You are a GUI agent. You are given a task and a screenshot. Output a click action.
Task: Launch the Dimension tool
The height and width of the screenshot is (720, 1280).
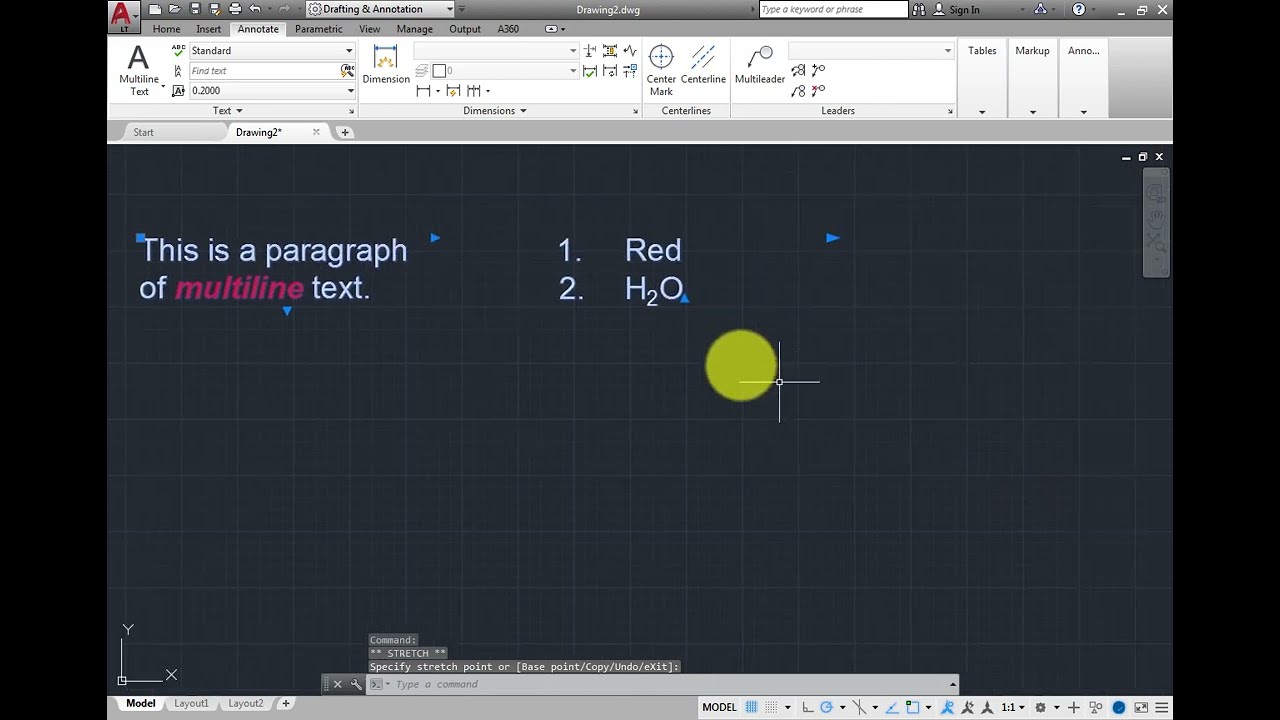(386, 65)
